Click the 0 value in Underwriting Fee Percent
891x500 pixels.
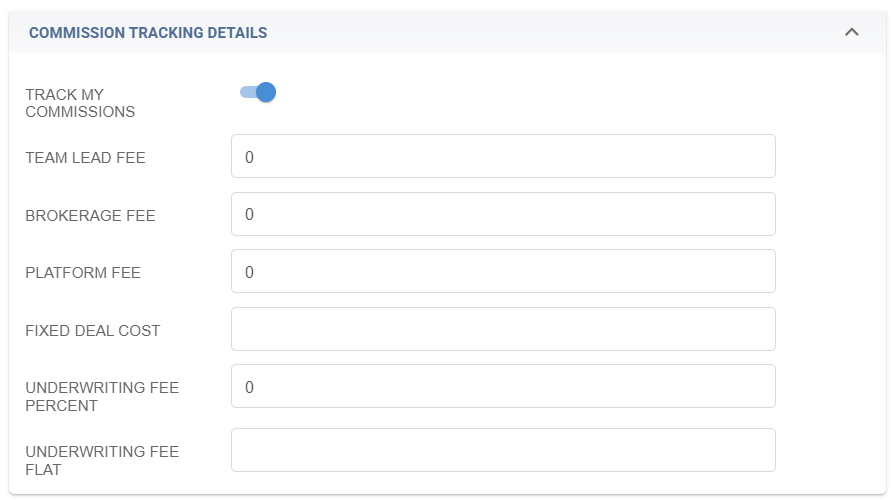tap(250, 387)
